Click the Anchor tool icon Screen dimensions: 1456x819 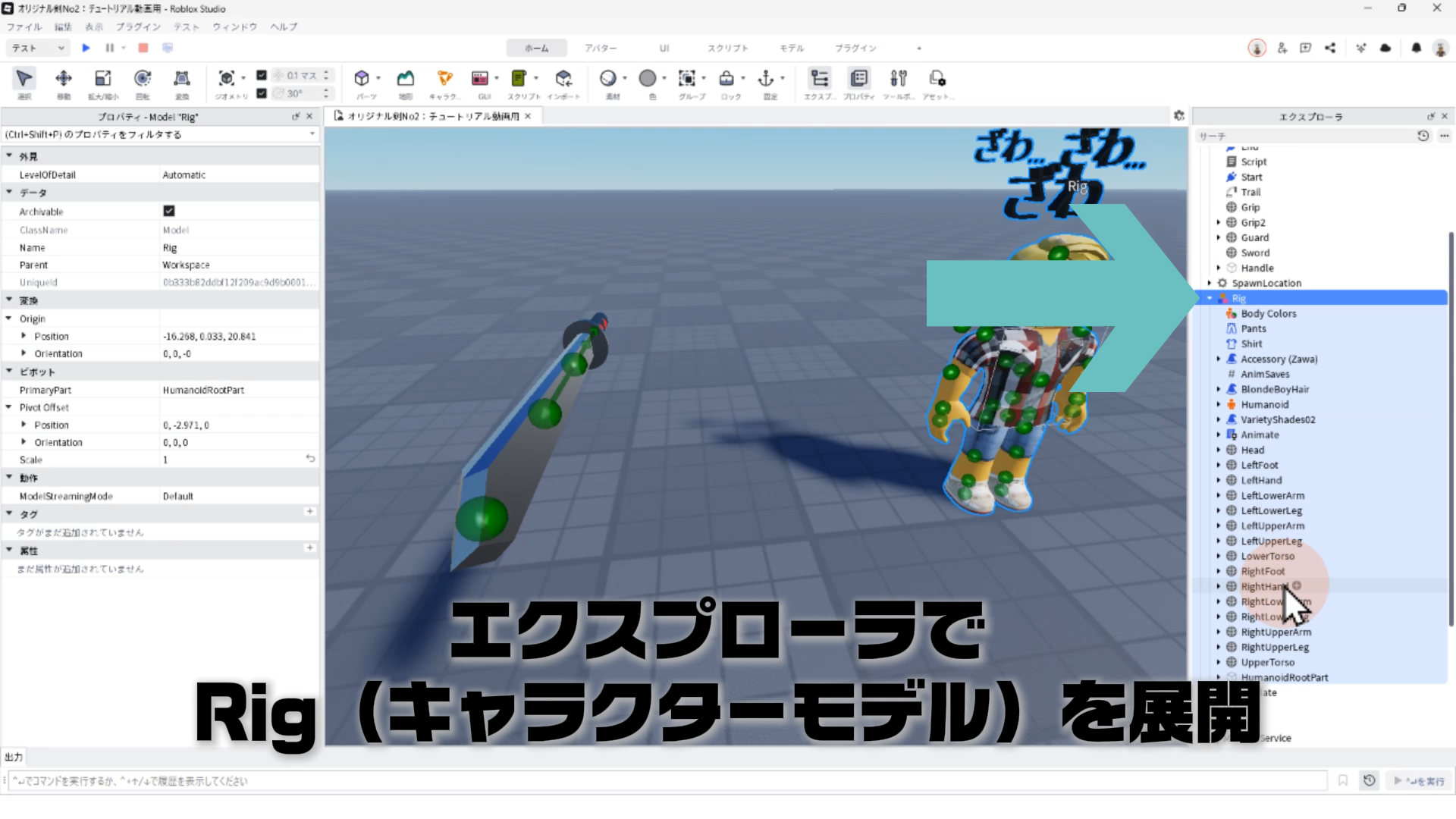coord(766,78)
